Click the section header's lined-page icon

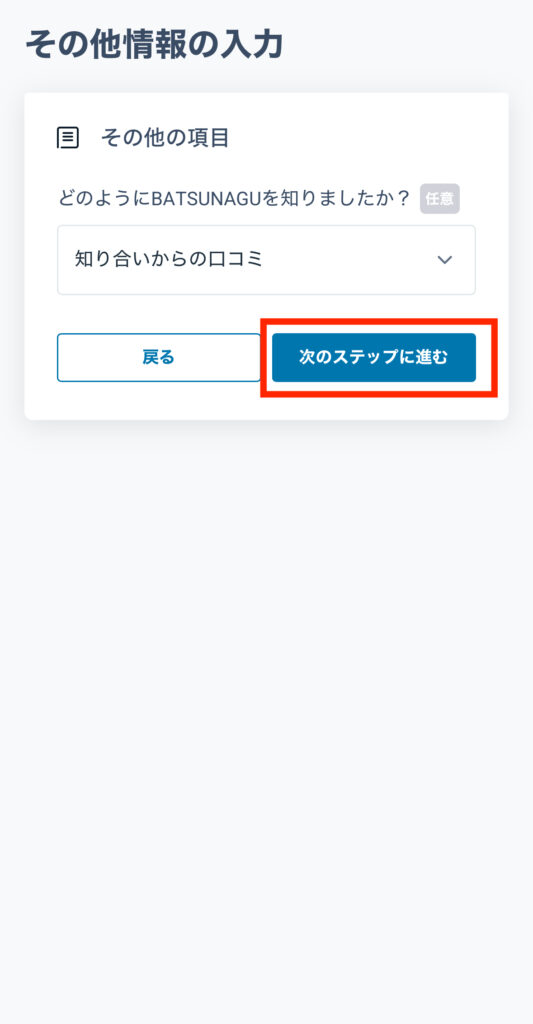(68, 138)
